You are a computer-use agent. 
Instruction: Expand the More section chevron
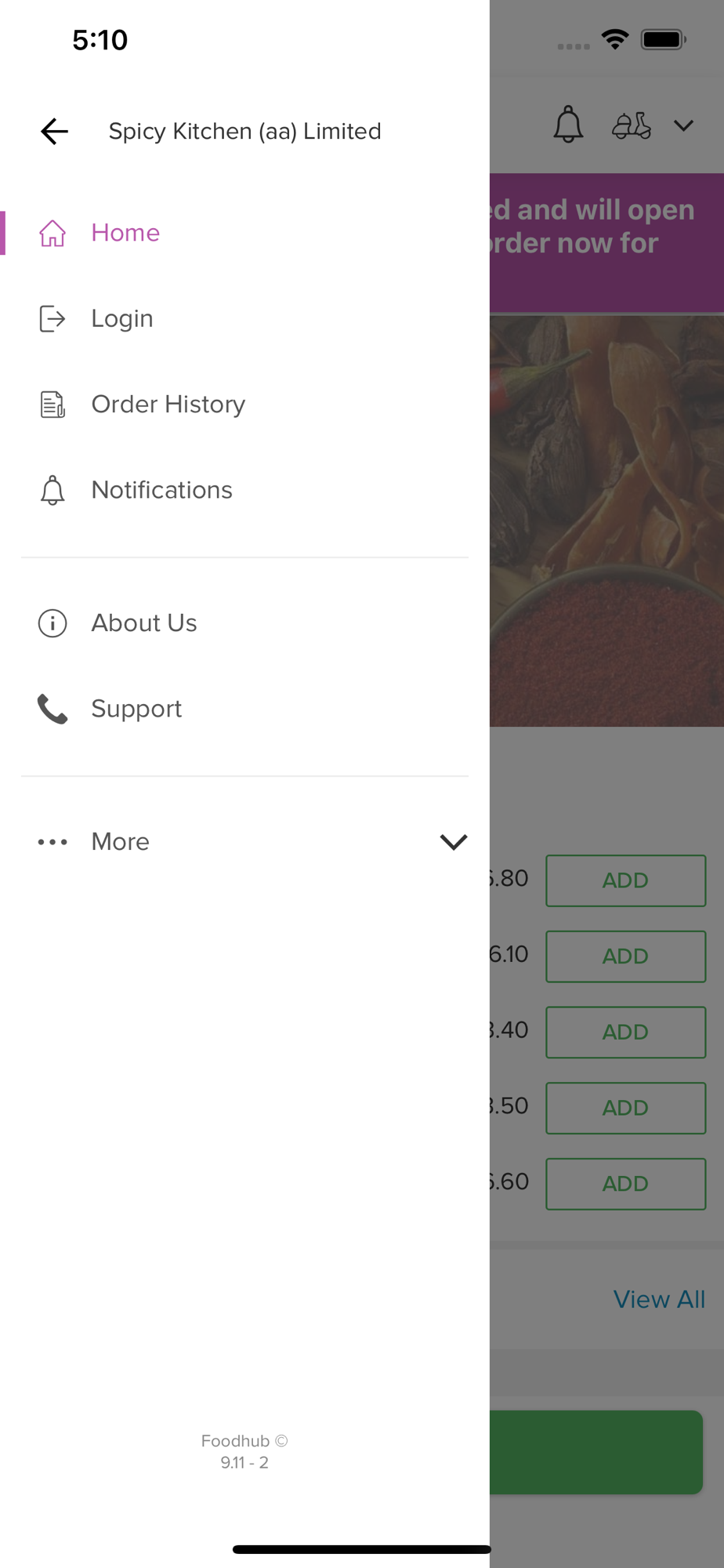tap(454, 842)
